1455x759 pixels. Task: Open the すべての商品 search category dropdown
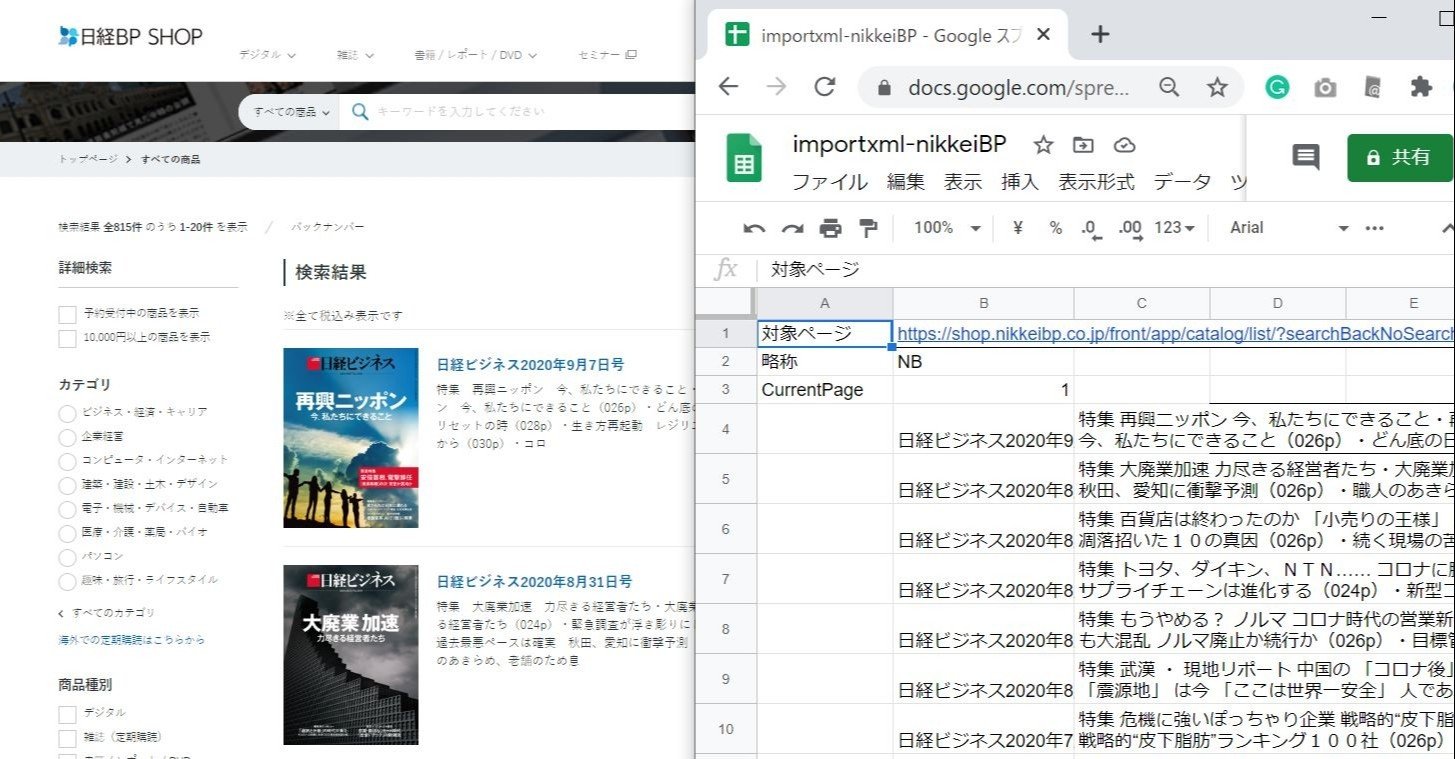(x=288, y=112)
